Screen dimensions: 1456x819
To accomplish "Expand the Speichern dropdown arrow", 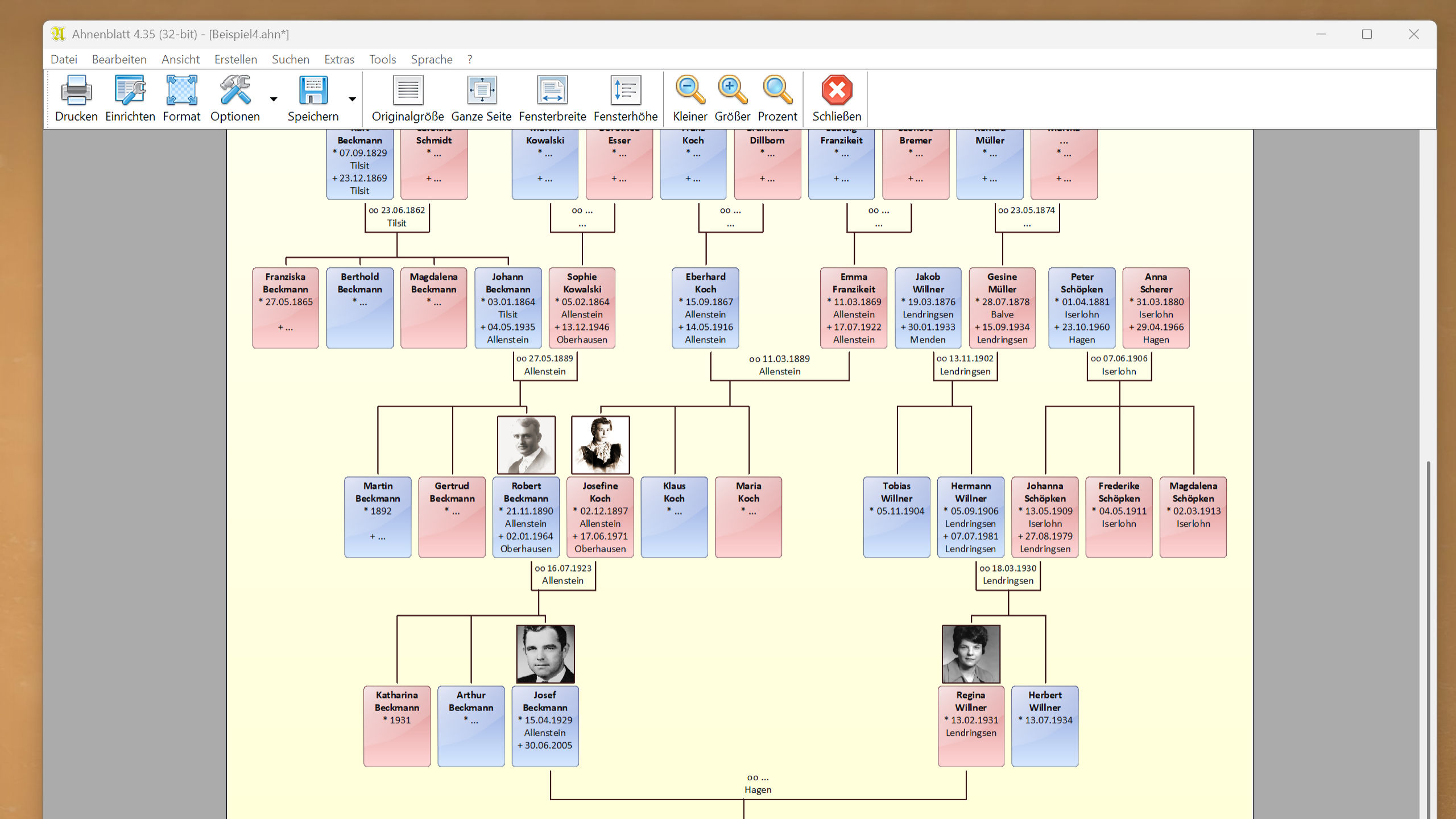I will pyautogui.click(x=352, y=99).
